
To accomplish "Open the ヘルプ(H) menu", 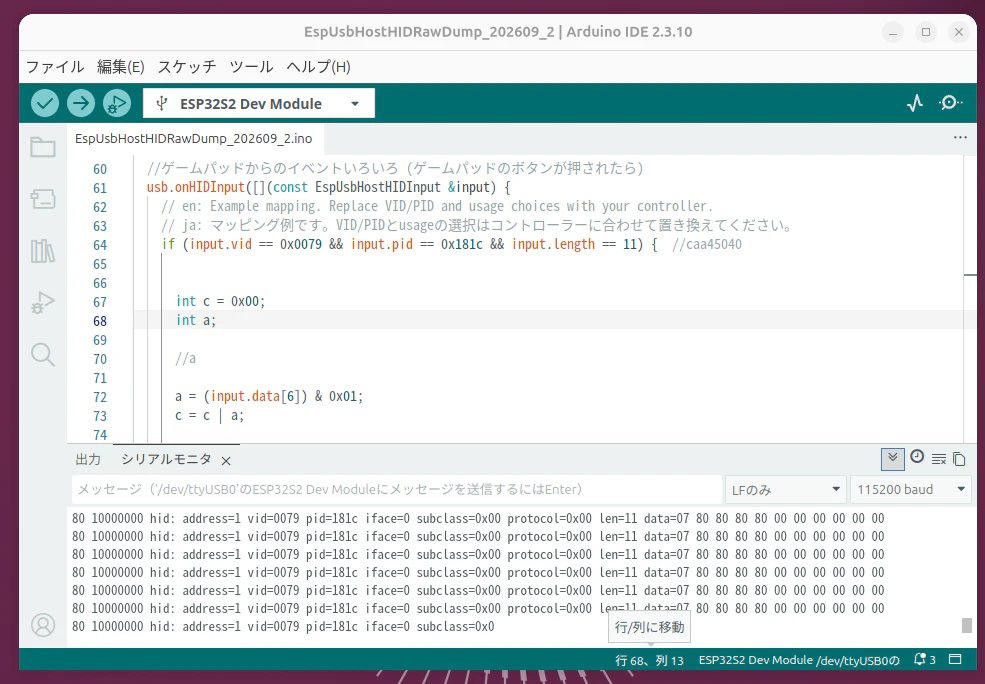I will 318,67.
